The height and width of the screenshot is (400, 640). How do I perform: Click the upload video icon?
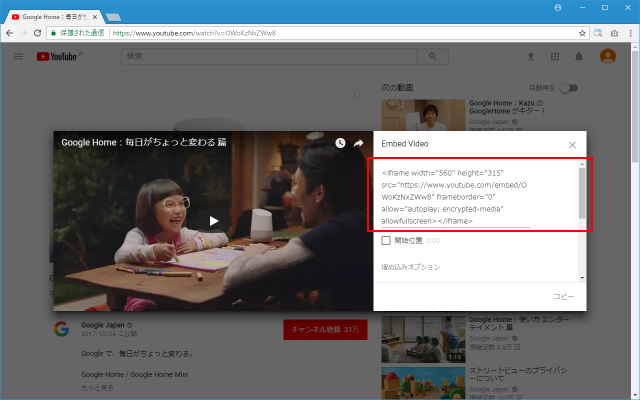(531, 56)
